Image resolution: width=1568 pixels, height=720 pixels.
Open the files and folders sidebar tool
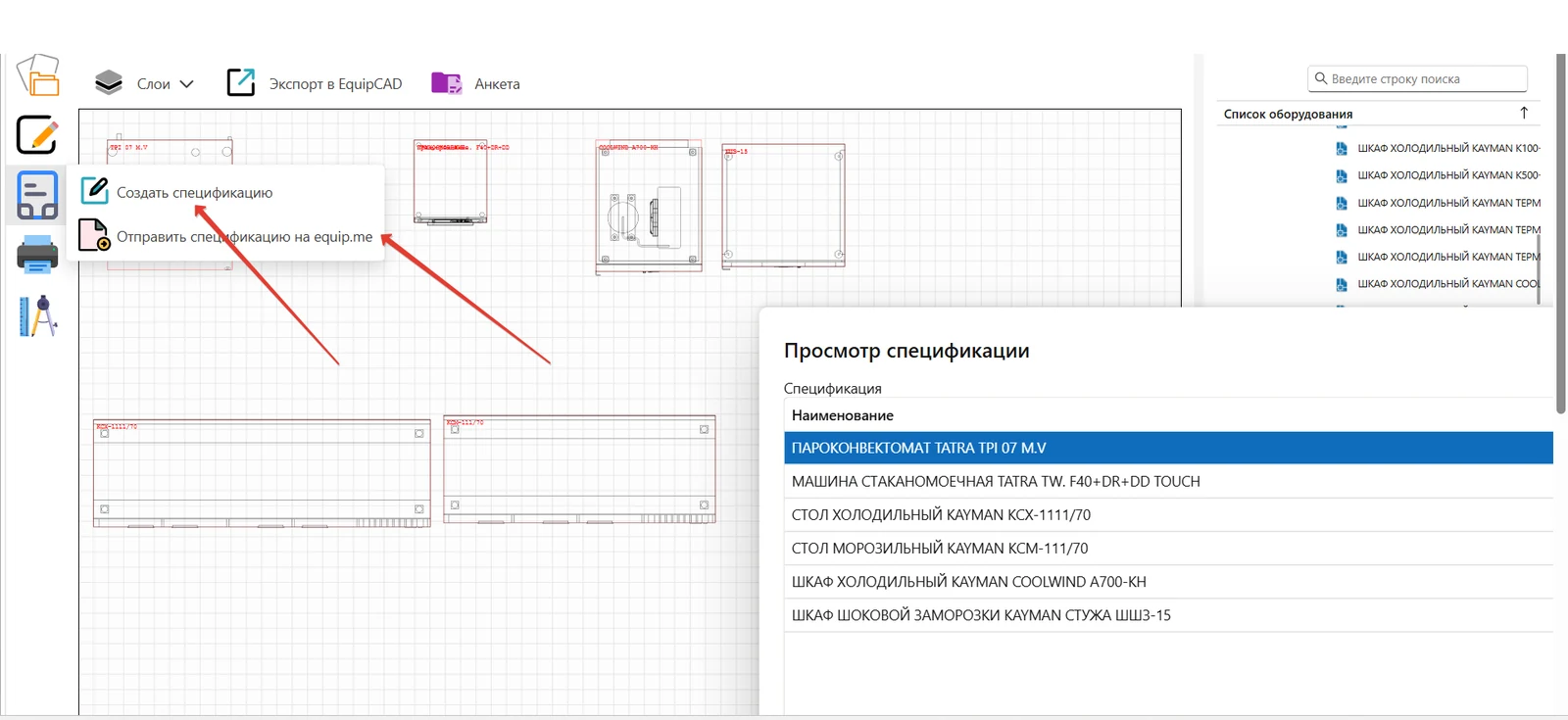pyautogui.click(x=38, y=75)
